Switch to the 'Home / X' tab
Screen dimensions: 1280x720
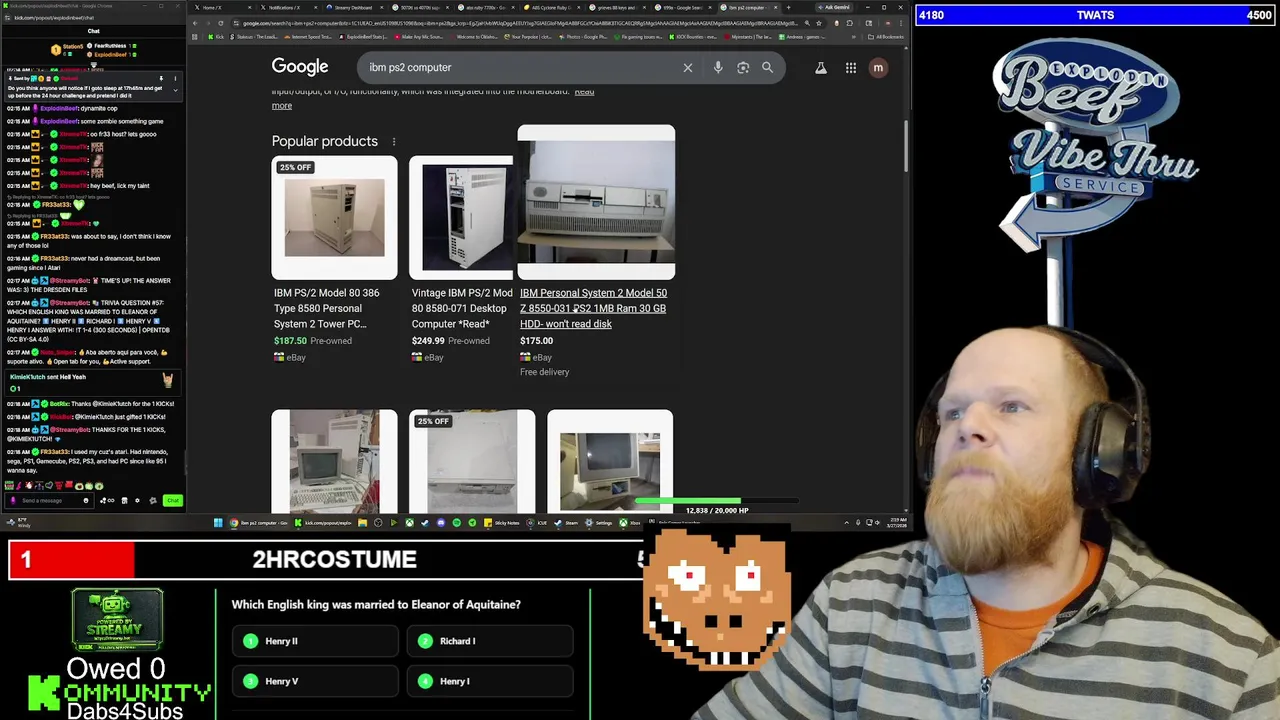point(224,8)
